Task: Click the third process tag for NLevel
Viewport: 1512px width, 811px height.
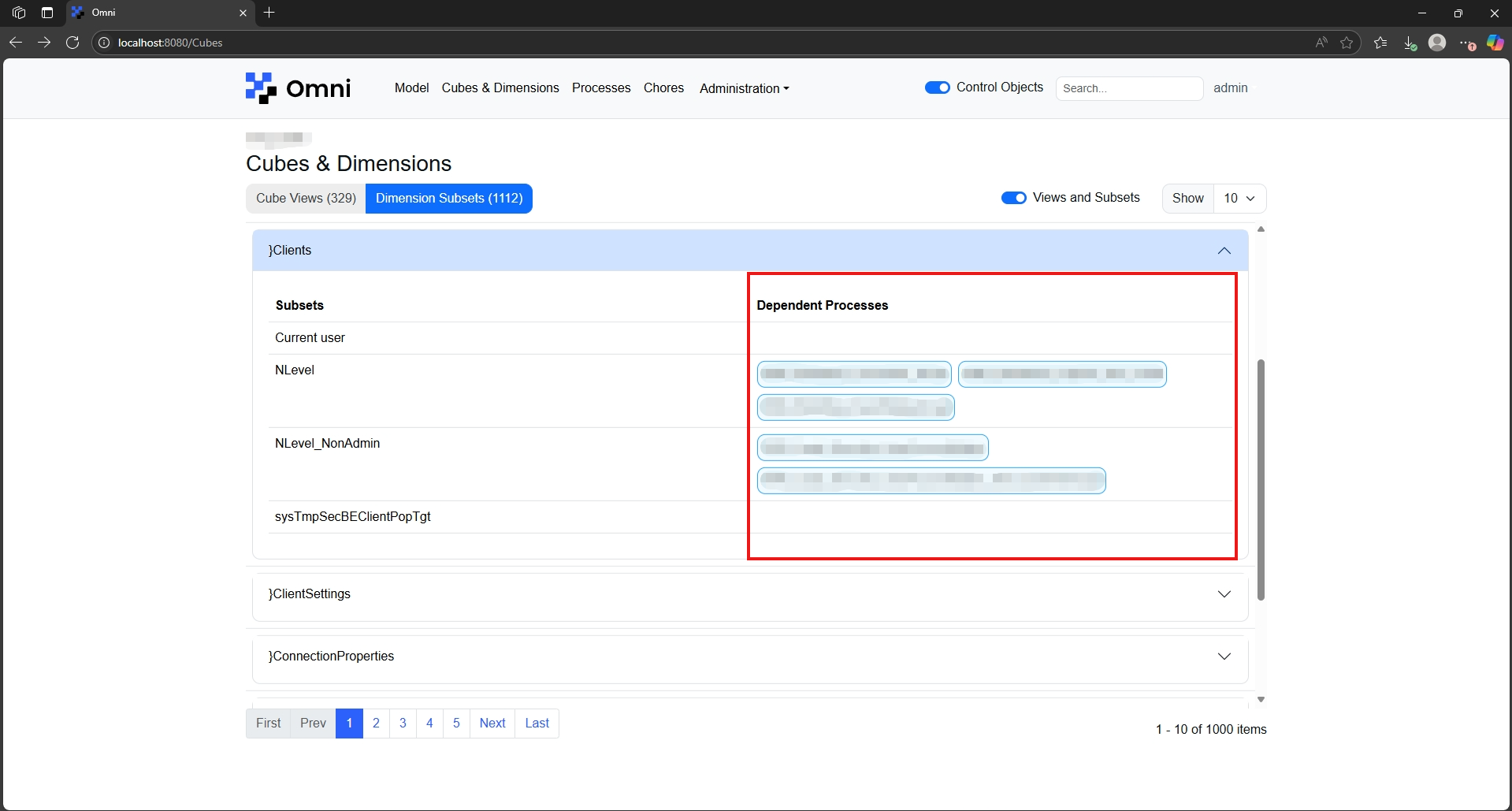Action: 856,407
